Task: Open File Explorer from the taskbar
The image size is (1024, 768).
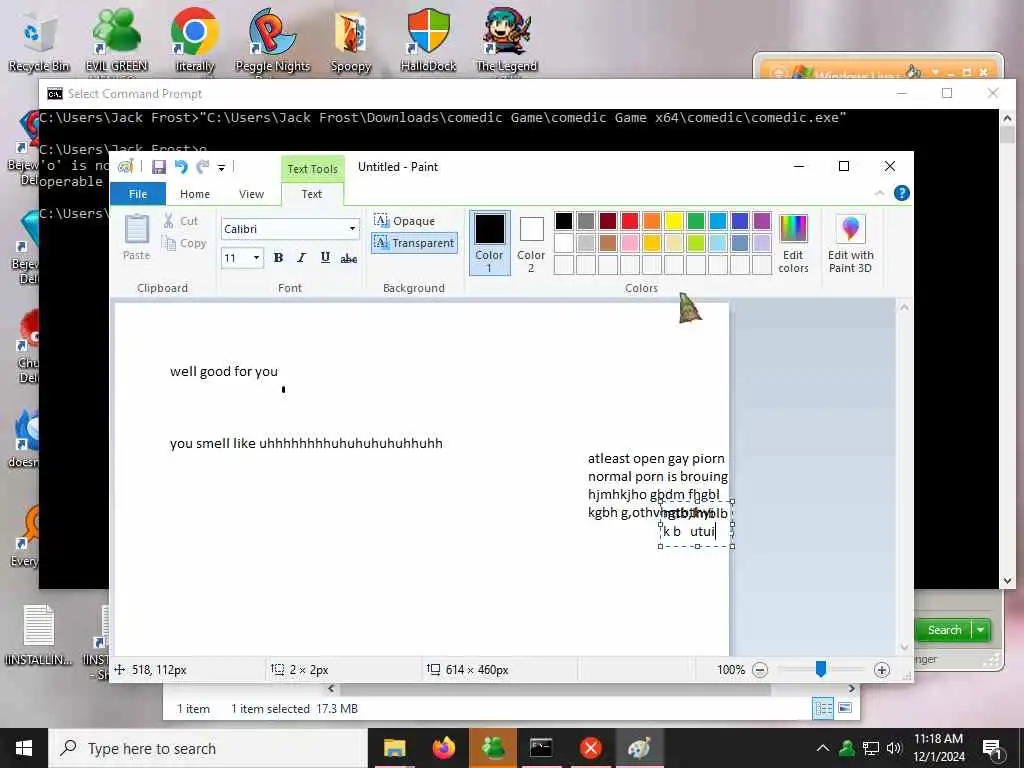Action: [394, 748]
